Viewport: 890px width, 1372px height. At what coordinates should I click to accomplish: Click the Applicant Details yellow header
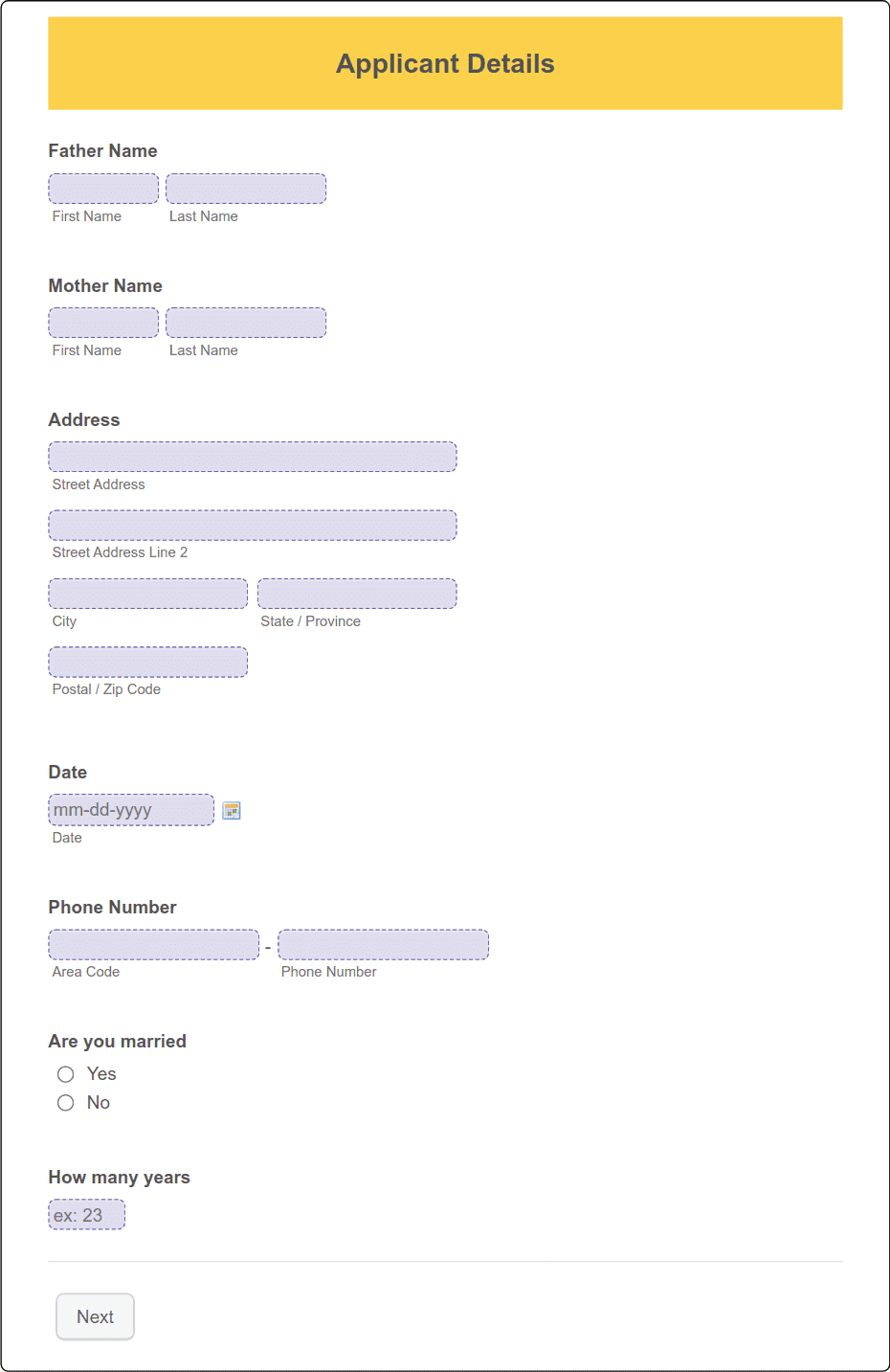(x=444, y=63)
